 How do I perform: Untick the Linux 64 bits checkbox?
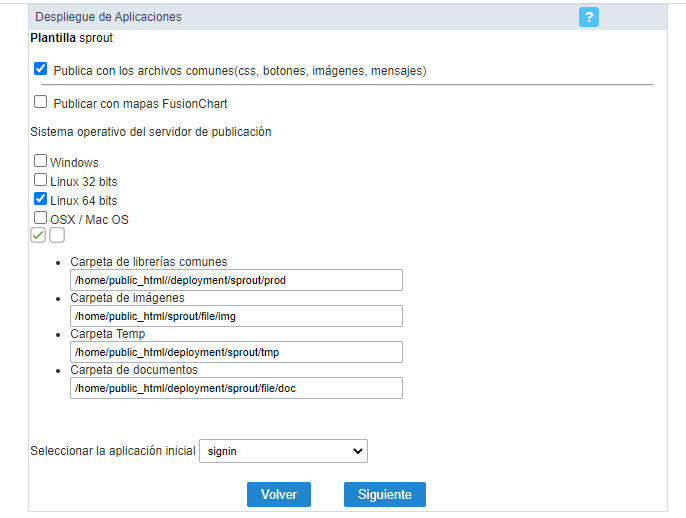40,199
